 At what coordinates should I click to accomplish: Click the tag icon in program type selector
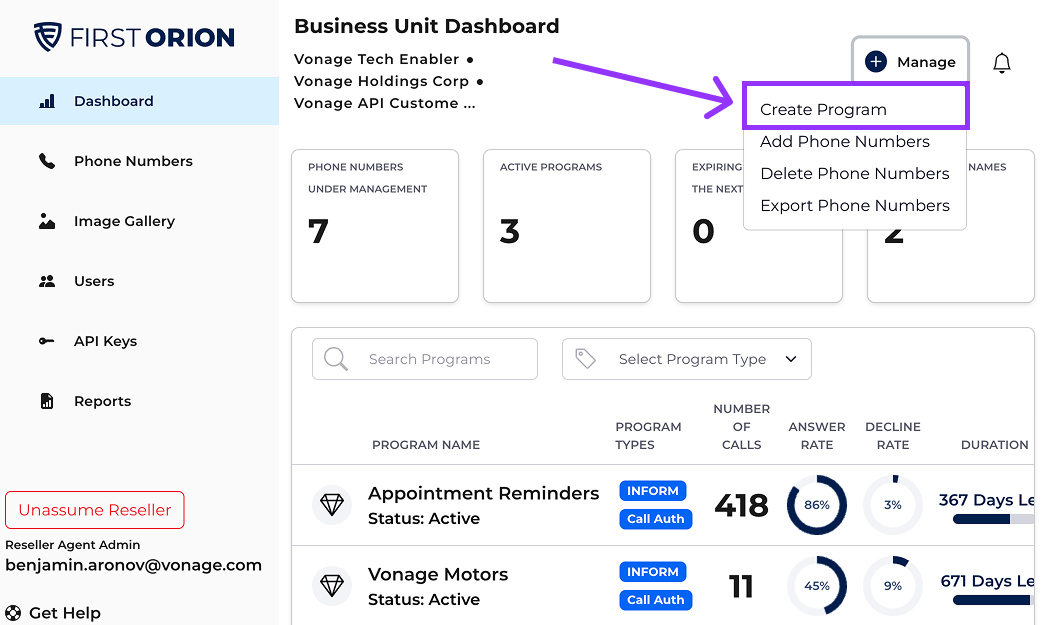click(x=585, y=359)
